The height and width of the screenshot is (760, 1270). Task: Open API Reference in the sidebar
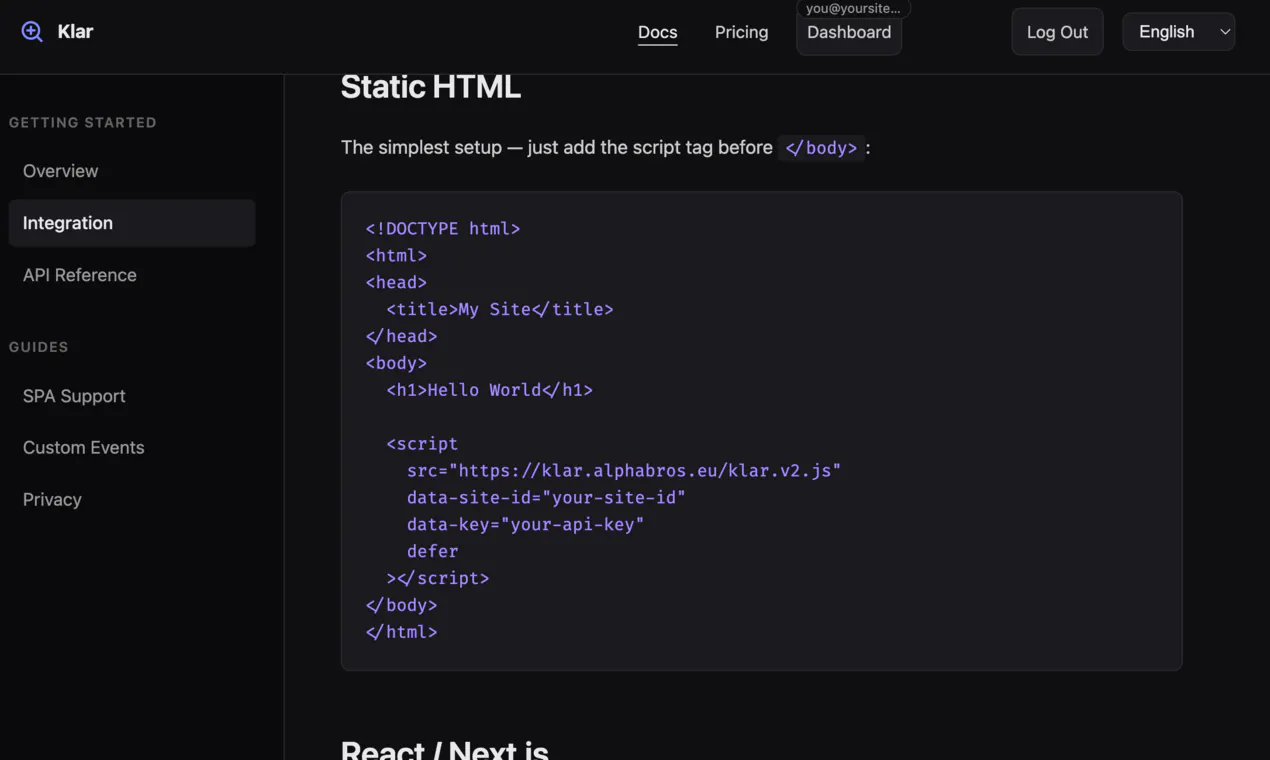coord(132,275)
